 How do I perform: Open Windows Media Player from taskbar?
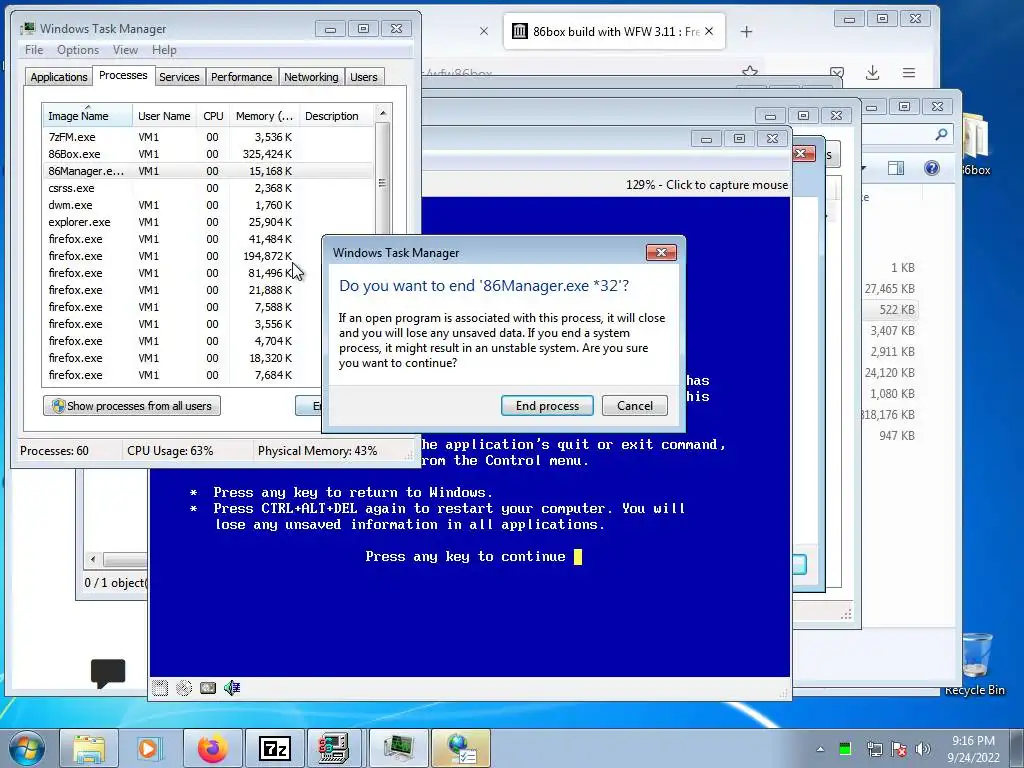coord(150,748)
